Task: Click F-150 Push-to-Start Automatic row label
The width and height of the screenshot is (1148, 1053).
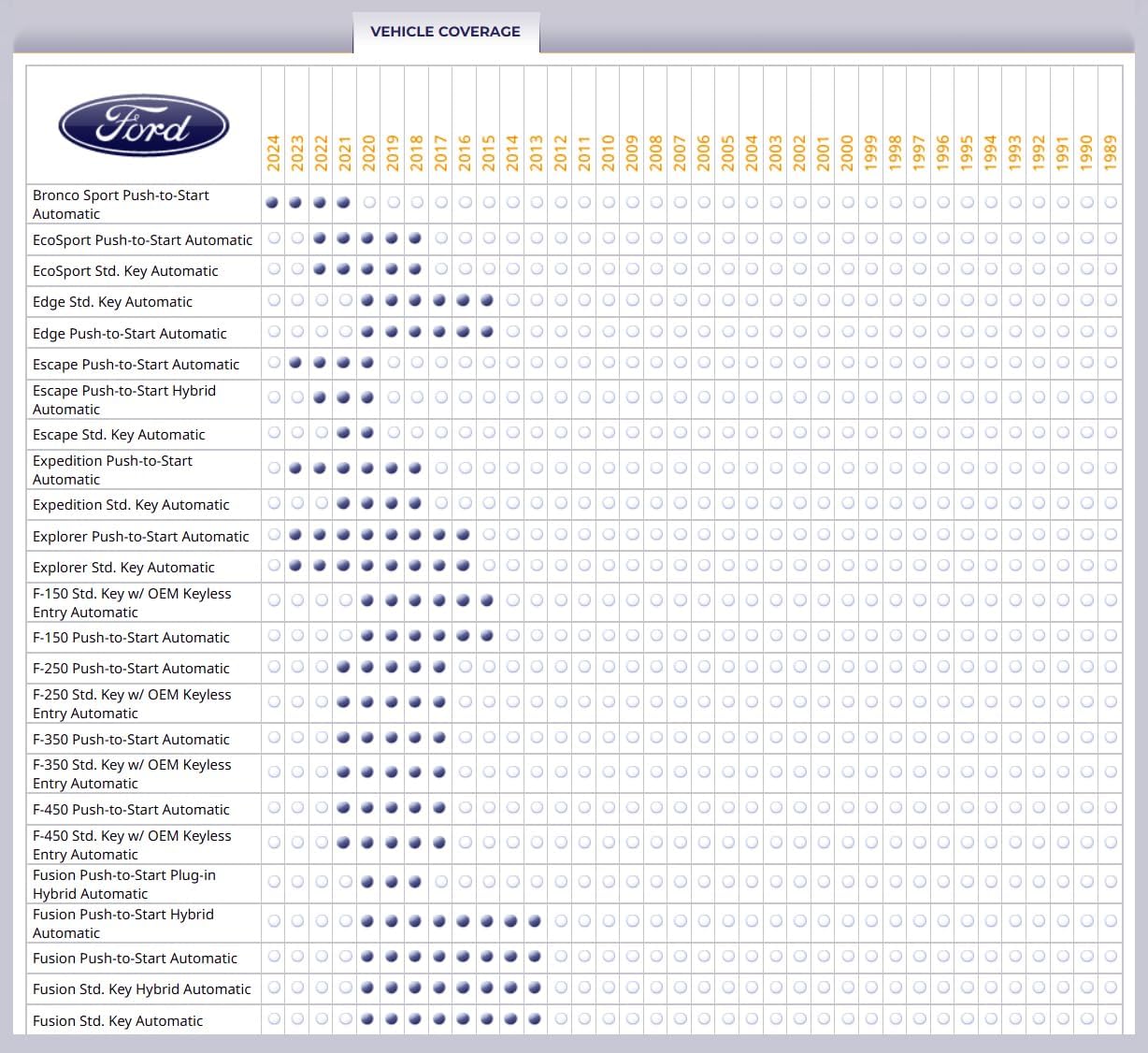Action: pyautogui.click(x=131, y=637)
